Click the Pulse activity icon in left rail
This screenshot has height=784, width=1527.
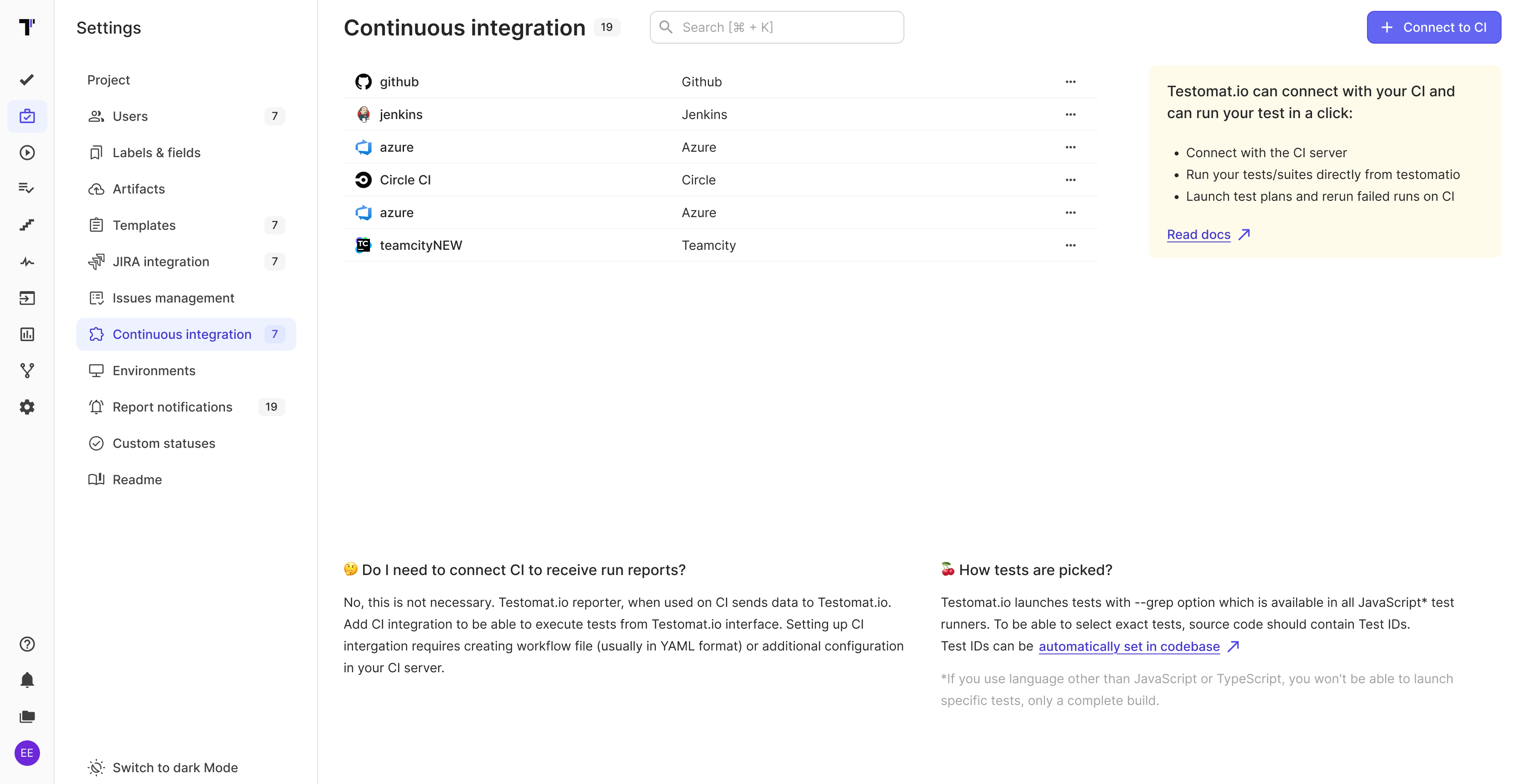[x=27, y=261]
